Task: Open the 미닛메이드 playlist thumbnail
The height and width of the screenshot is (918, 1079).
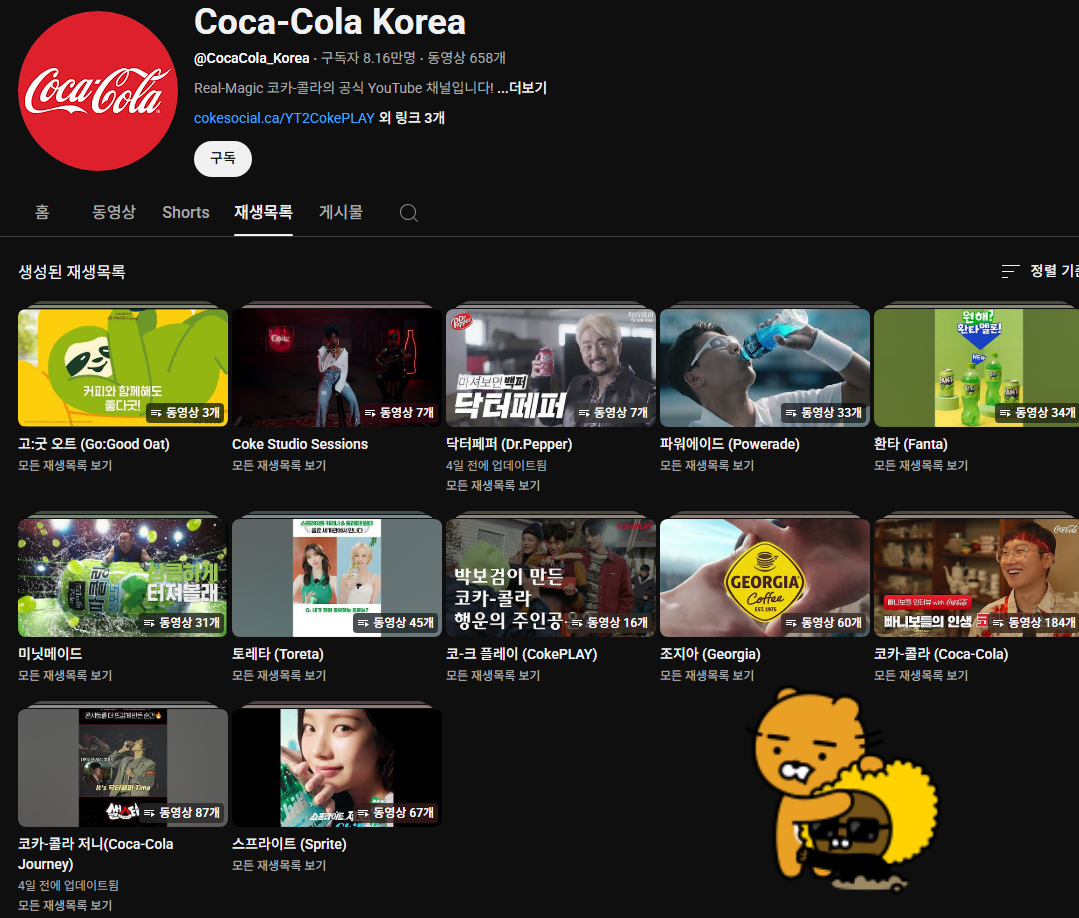Action: click(x=122, y=577)
